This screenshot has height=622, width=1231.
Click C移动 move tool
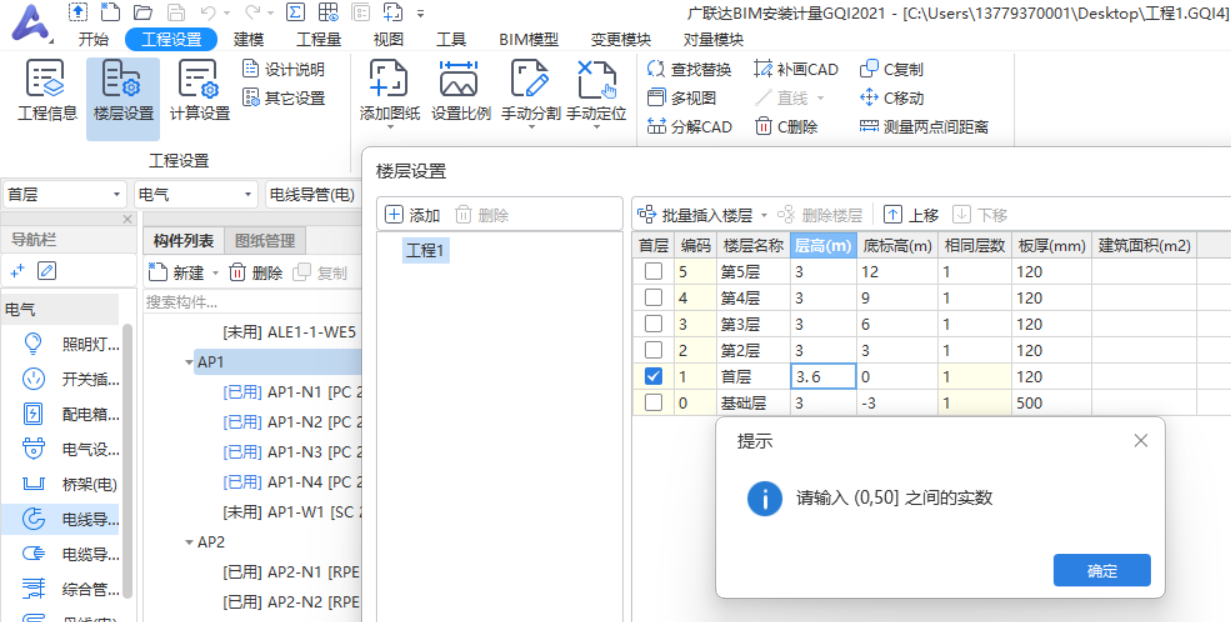(891, 98)
